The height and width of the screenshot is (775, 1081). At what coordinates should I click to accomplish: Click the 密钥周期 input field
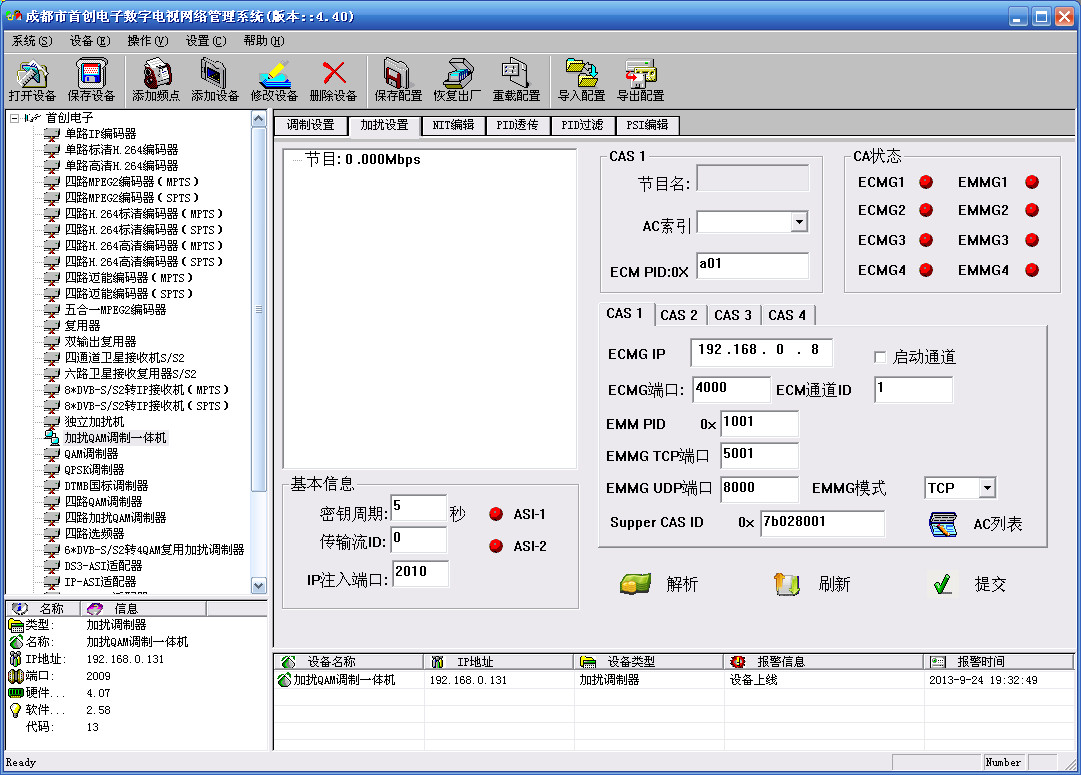click(418, 507)
